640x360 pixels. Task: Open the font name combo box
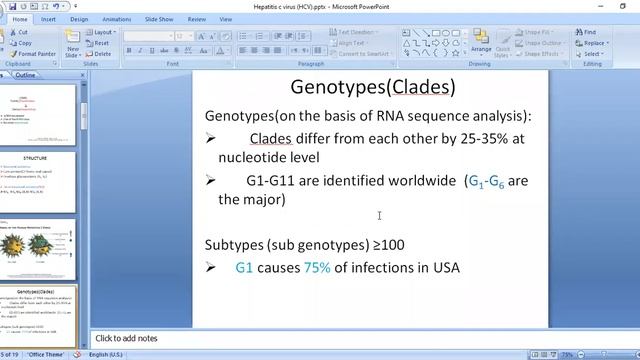coord(148,36)
